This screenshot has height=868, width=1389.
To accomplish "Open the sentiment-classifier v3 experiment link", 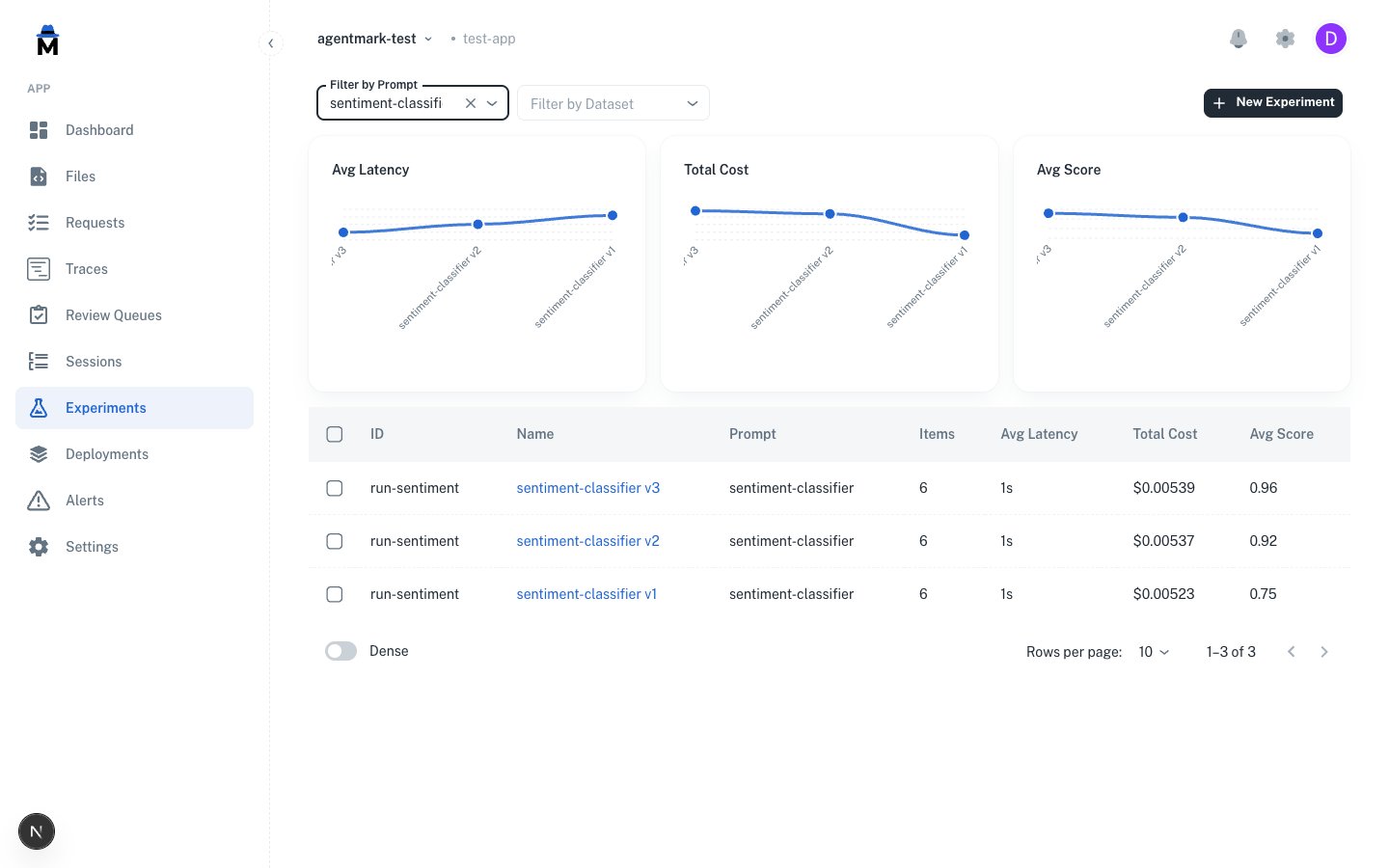I will click(x=588, y=488).
